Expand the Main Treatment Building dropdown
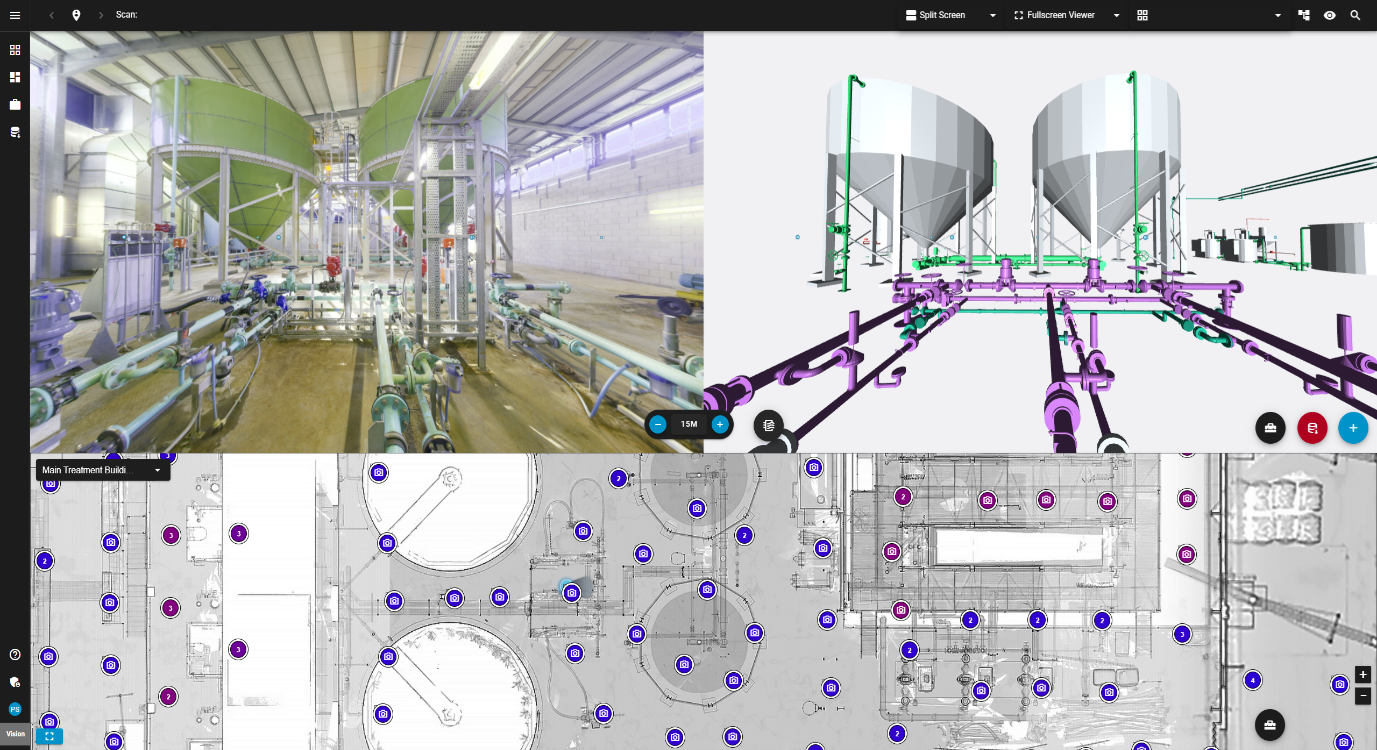This screenshot has height=750, width=1377. (x=157, y=470)
